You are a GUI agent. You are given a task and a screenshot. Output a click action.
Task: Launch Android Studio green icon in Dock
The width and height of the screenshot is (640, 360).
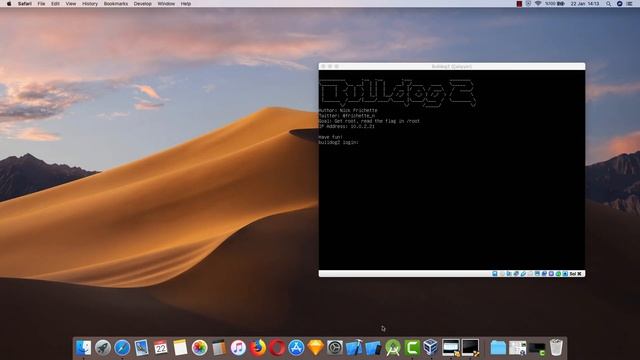(x=393, y=348)
